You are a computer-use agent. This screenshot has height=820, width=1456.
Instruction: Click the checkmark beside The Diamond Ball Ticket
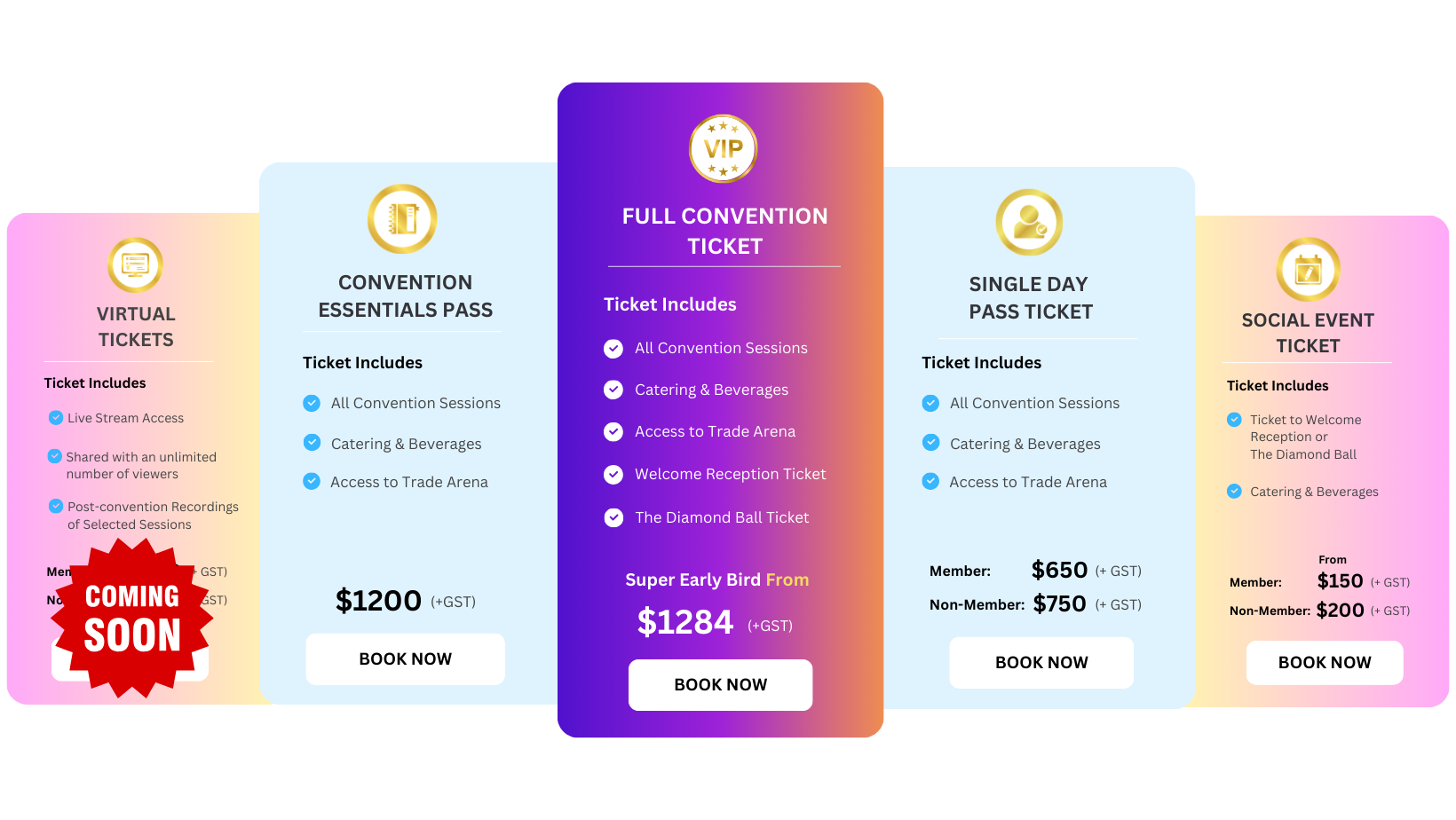pyautogui.click(x=613, y=517)
